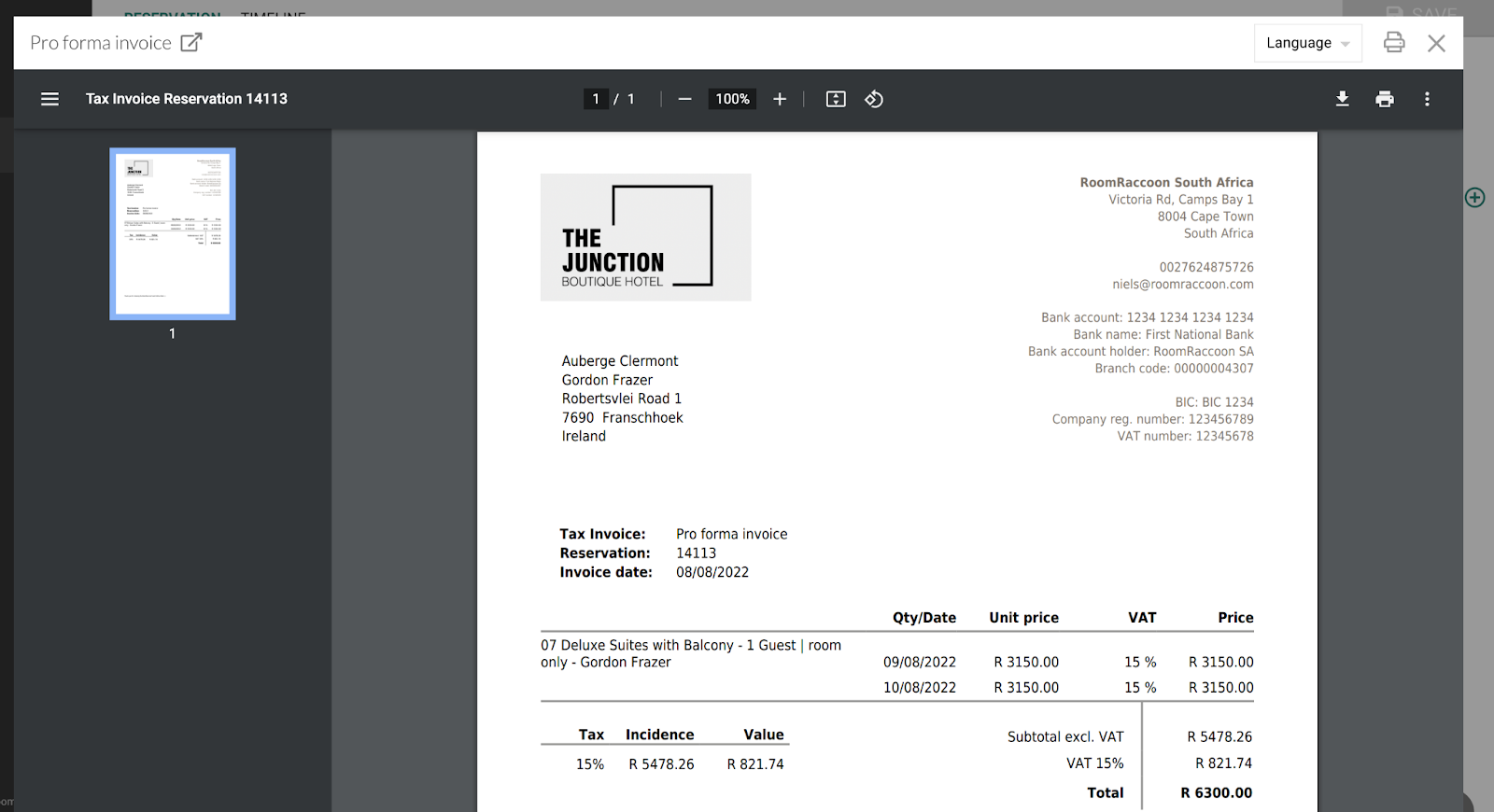
Task: Download the PDF invoice
Action: [x=1342, y=99]
